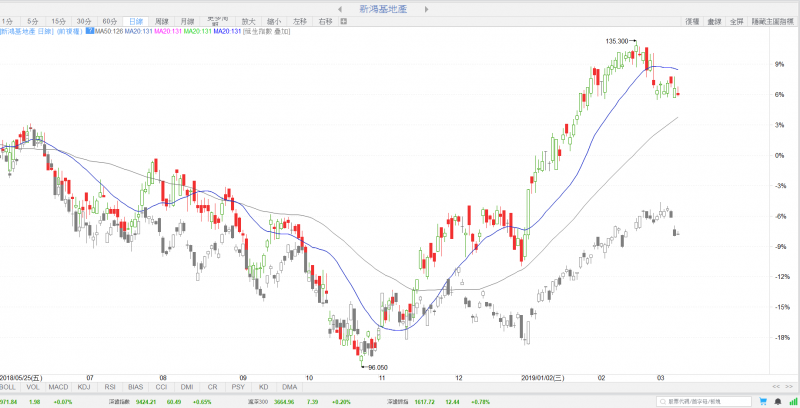This screenshot has width=800, height=408.
Task: Click the 畫線 draw line button
Action: point(714,21)
